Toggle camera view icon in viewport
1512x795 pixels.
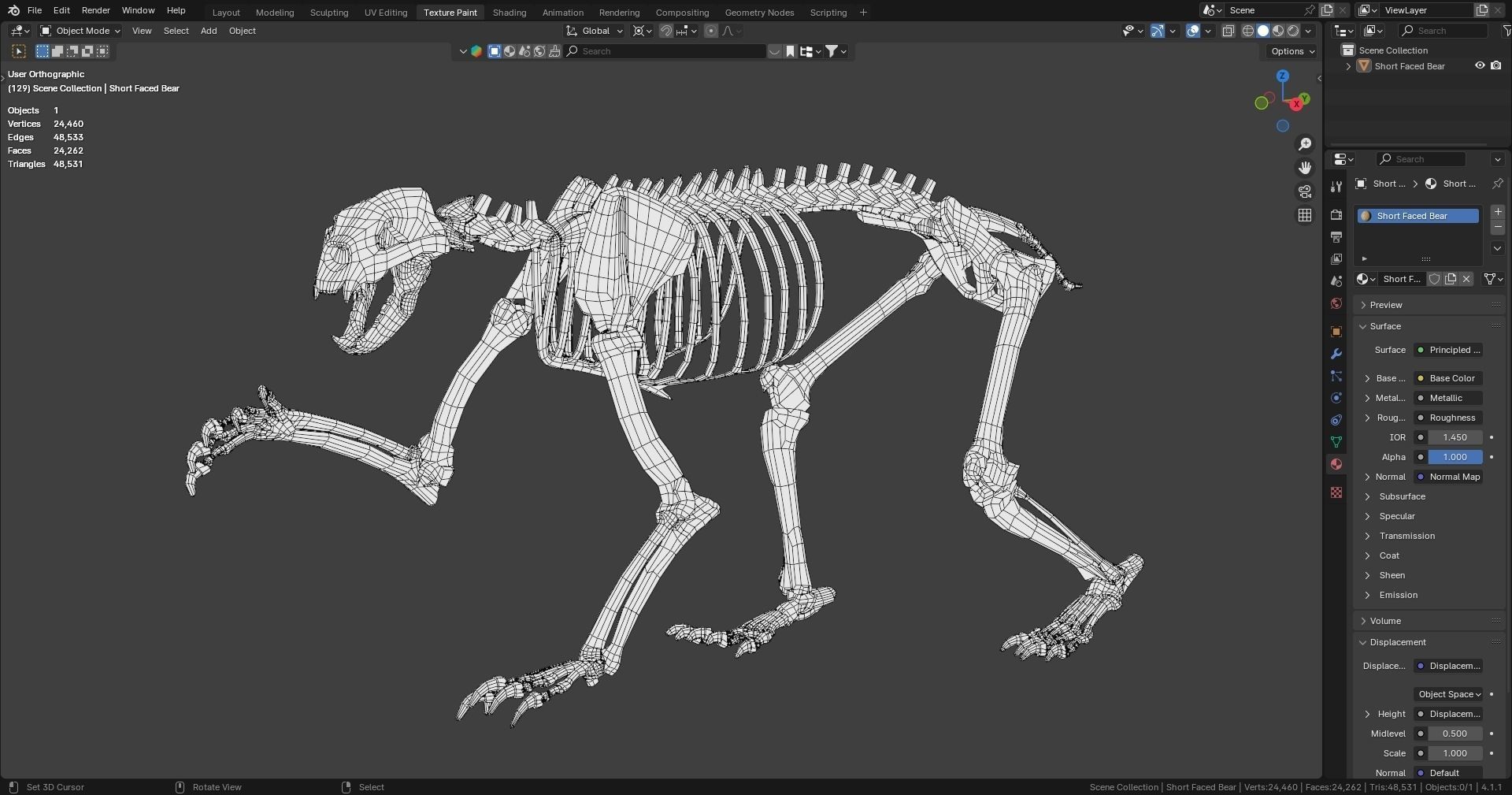pos(1305,191)
